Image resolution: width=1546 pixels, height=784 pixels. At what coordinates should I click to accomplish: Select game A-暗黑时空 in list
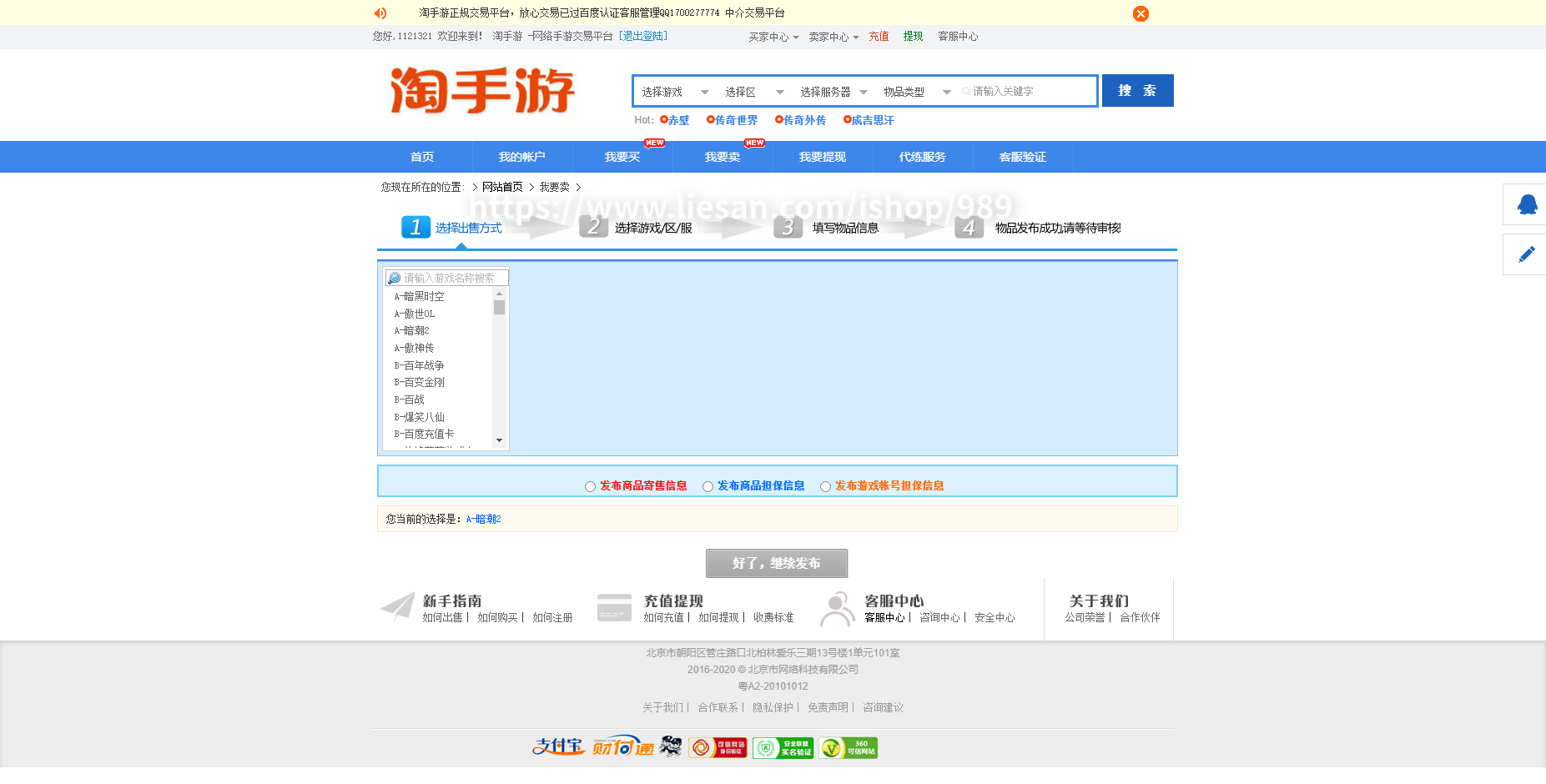[x=419, y=296]
